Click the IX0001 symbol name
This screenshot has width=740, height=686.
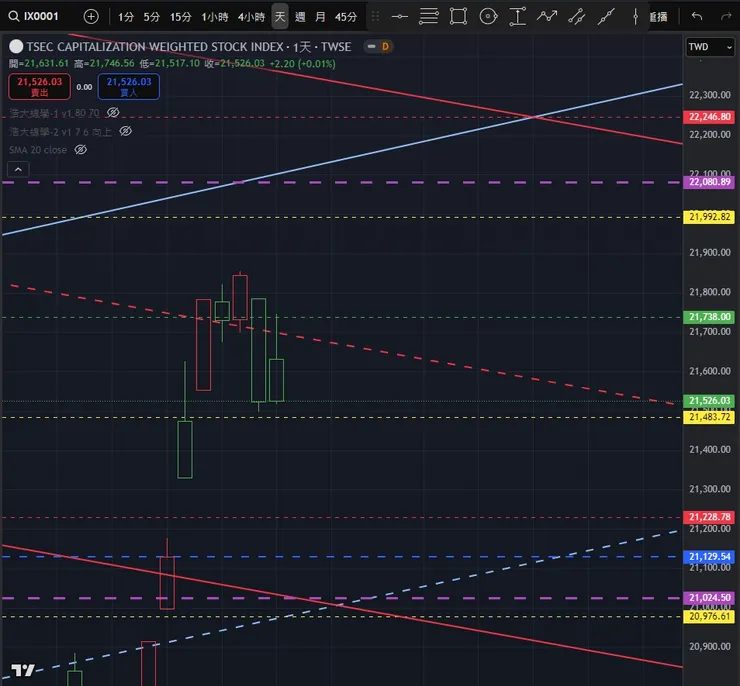[41, 17]
